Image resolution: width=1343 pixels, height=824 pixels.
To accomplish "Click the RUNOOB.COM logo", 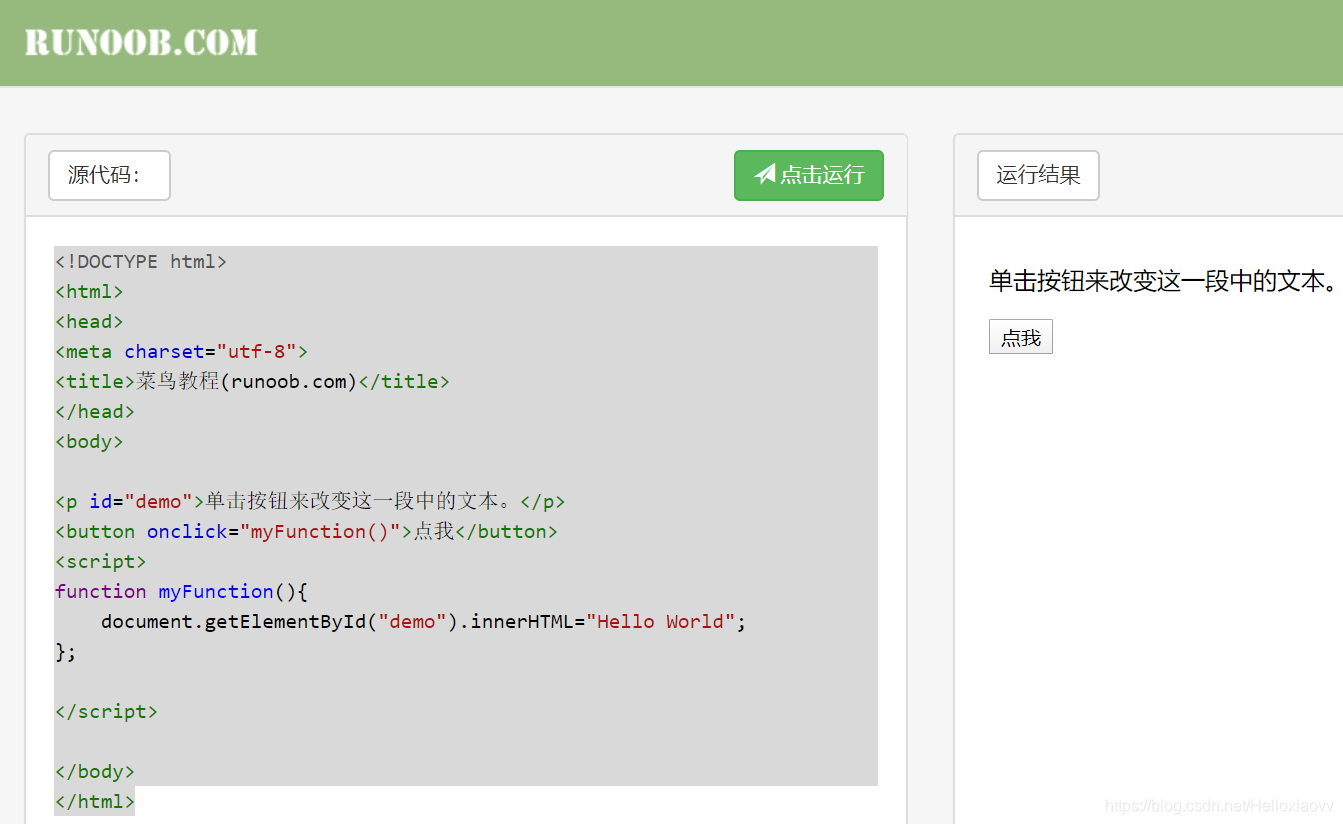I will pos(141,42).
